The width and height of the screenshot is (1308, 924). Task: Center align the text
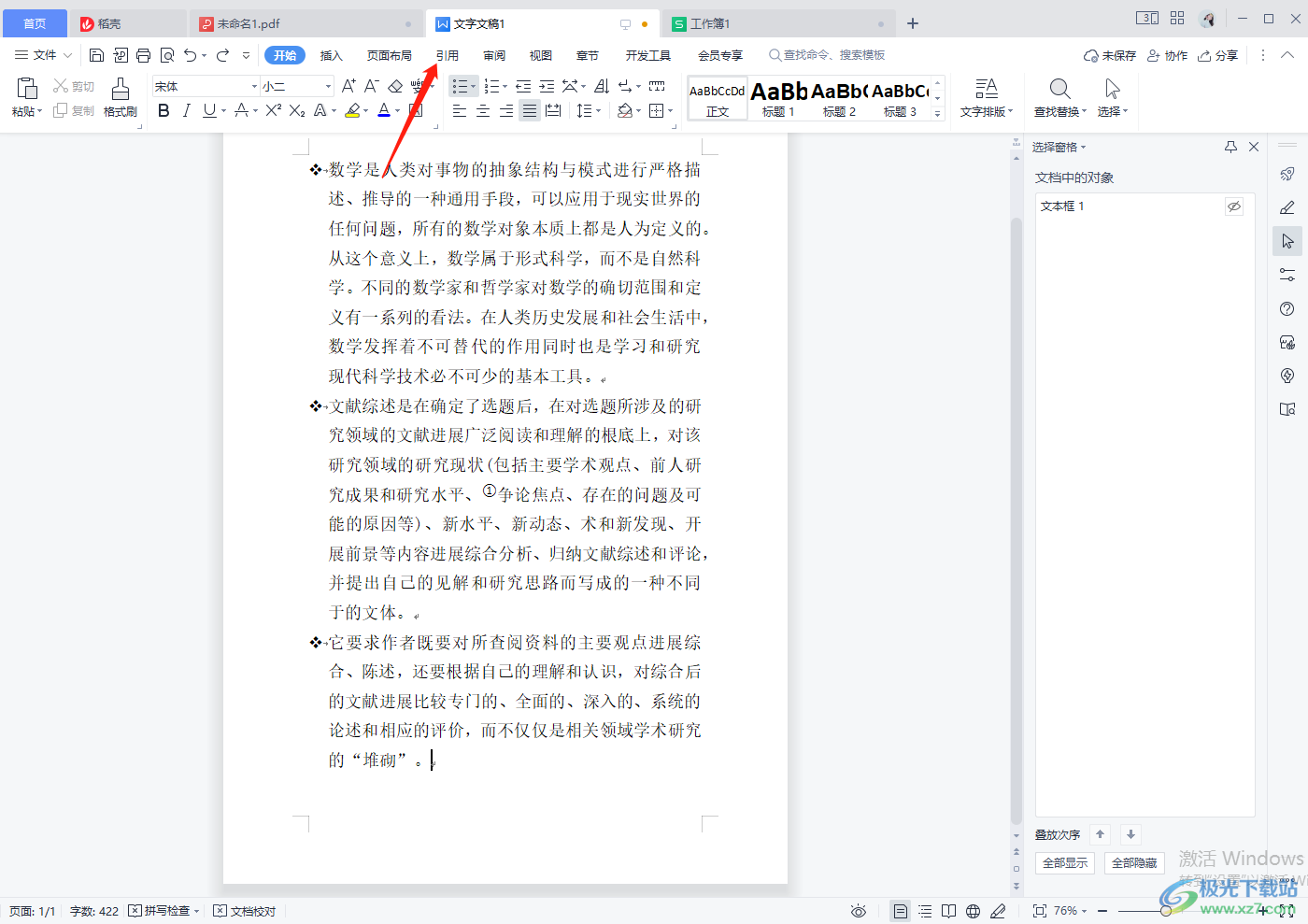(x=483, y=110)
